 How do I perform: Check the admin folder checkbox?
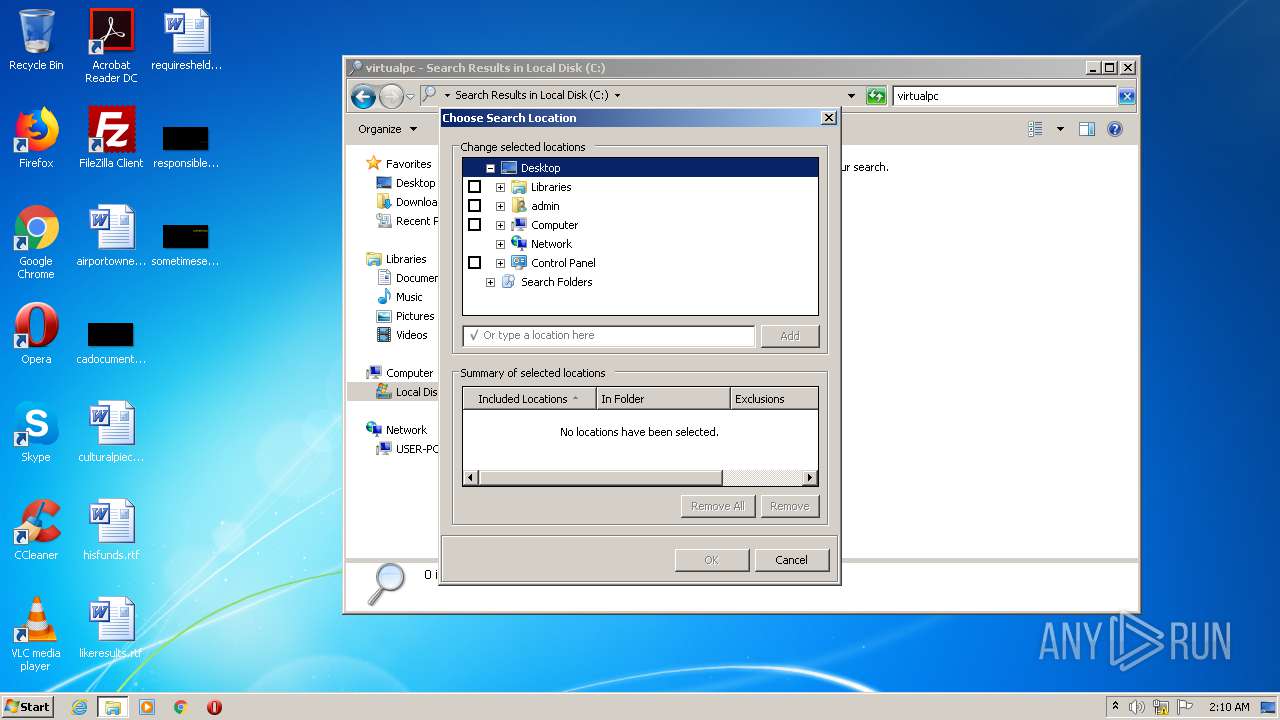pyautogui.click(x=475, y=206)
